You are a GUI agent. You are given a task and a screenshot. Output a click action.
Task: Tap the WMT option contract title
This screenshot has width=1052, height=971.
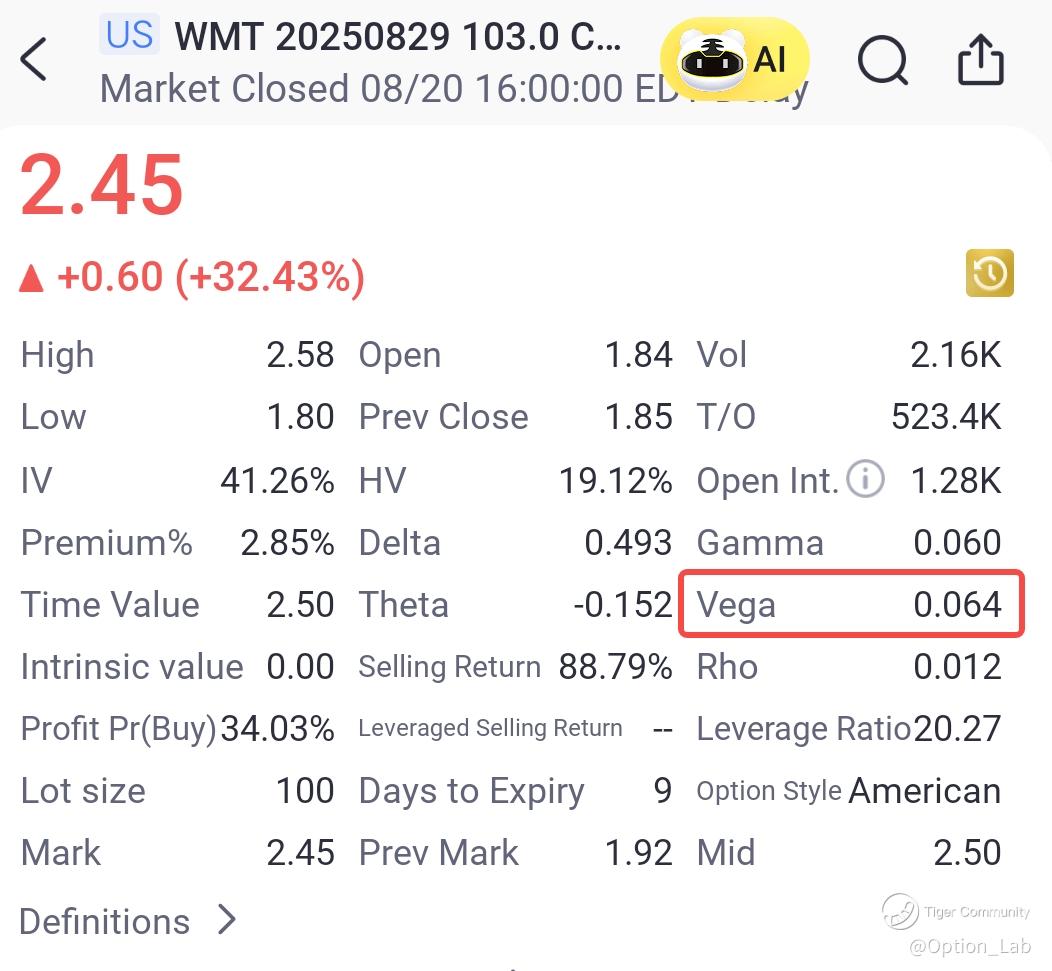tap(398, 37)
